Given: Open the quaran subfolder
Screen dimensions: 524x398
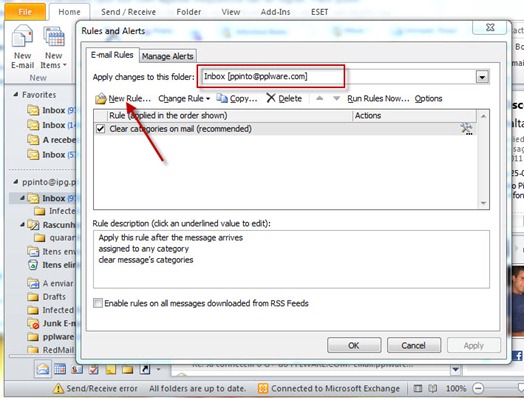Looking at the screenshot, I should pyautogui.click(x=55, y=238).
